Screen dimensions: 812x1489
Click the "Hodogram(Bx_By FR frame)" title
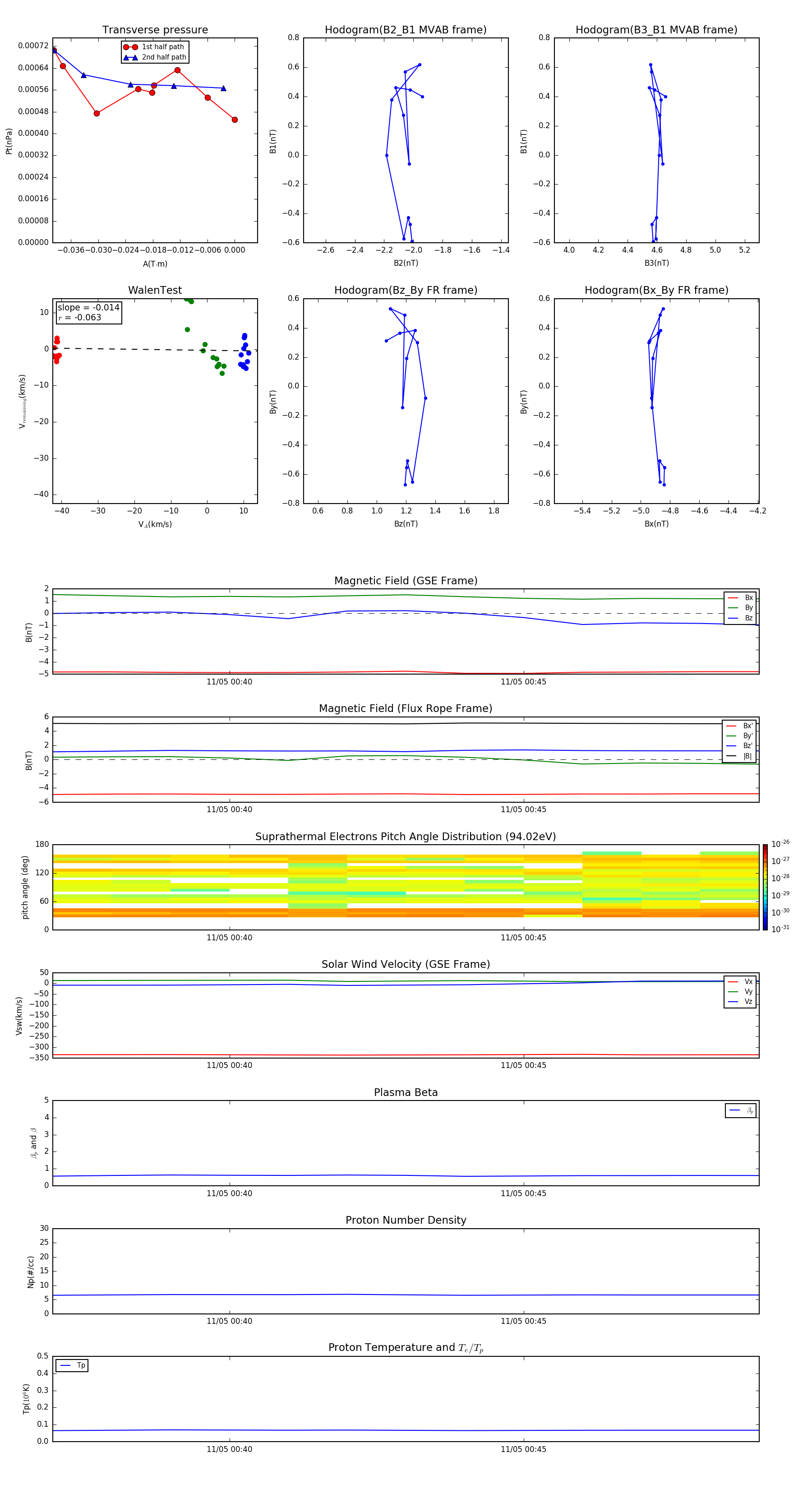(656, 290)
